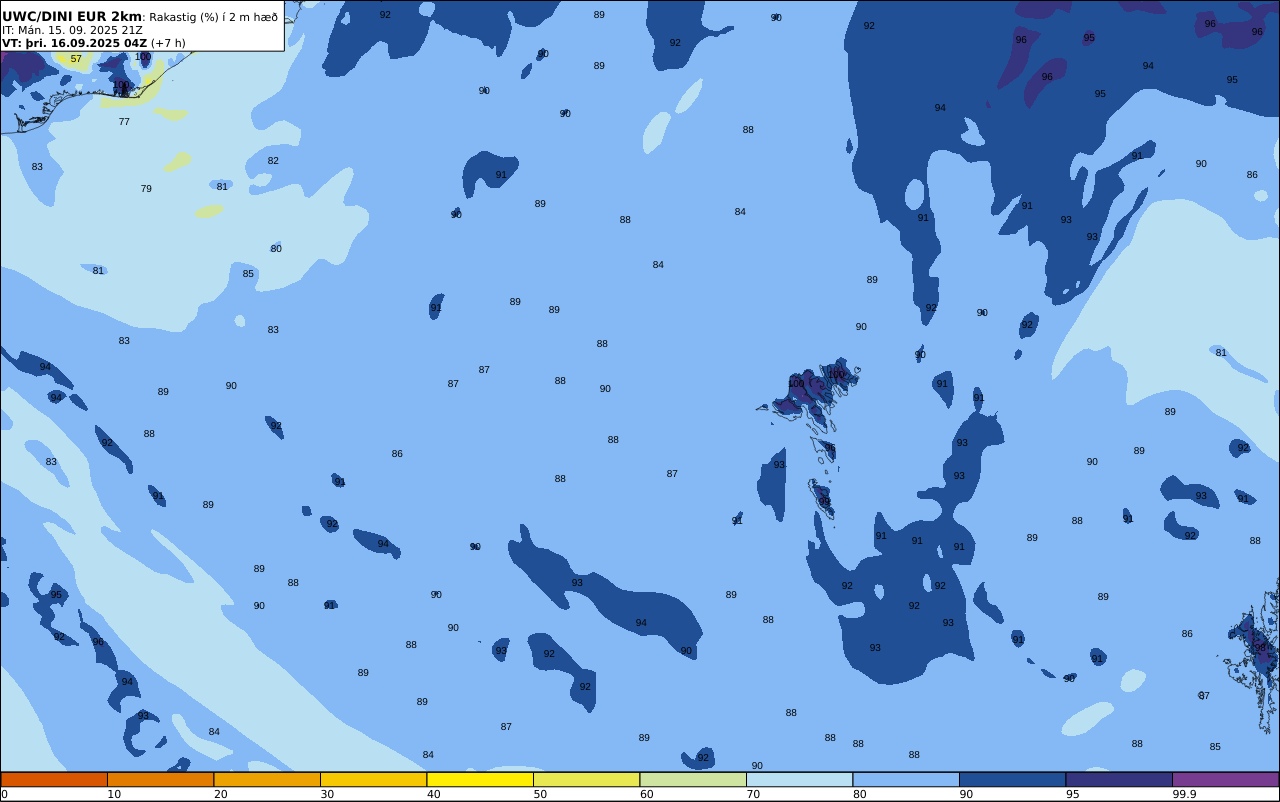Click the "20" tick label under color bar
The width and height of the screenshot is (1280, 802).
[221, 794]
